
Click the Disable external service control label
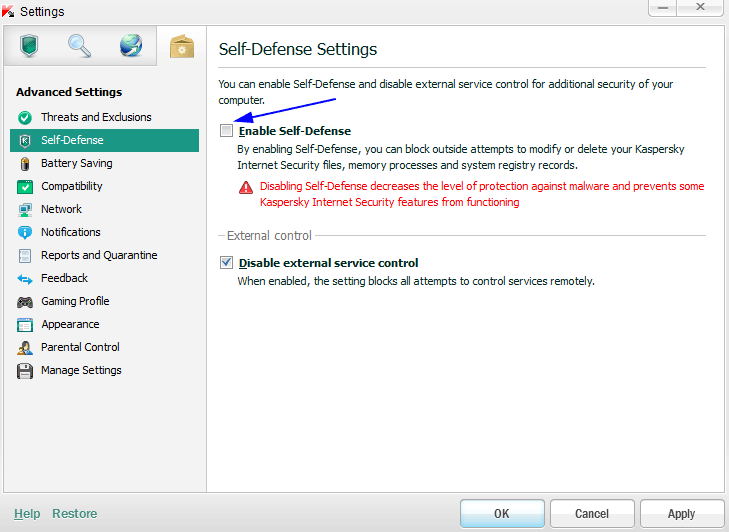click(x=328, y=263)
